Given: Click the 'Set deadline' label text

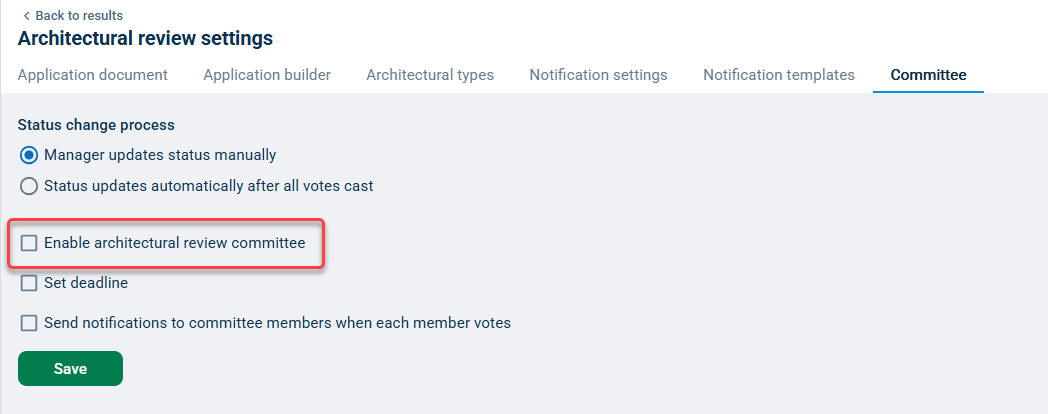Looking at the screenshot, I should (86, 283).
